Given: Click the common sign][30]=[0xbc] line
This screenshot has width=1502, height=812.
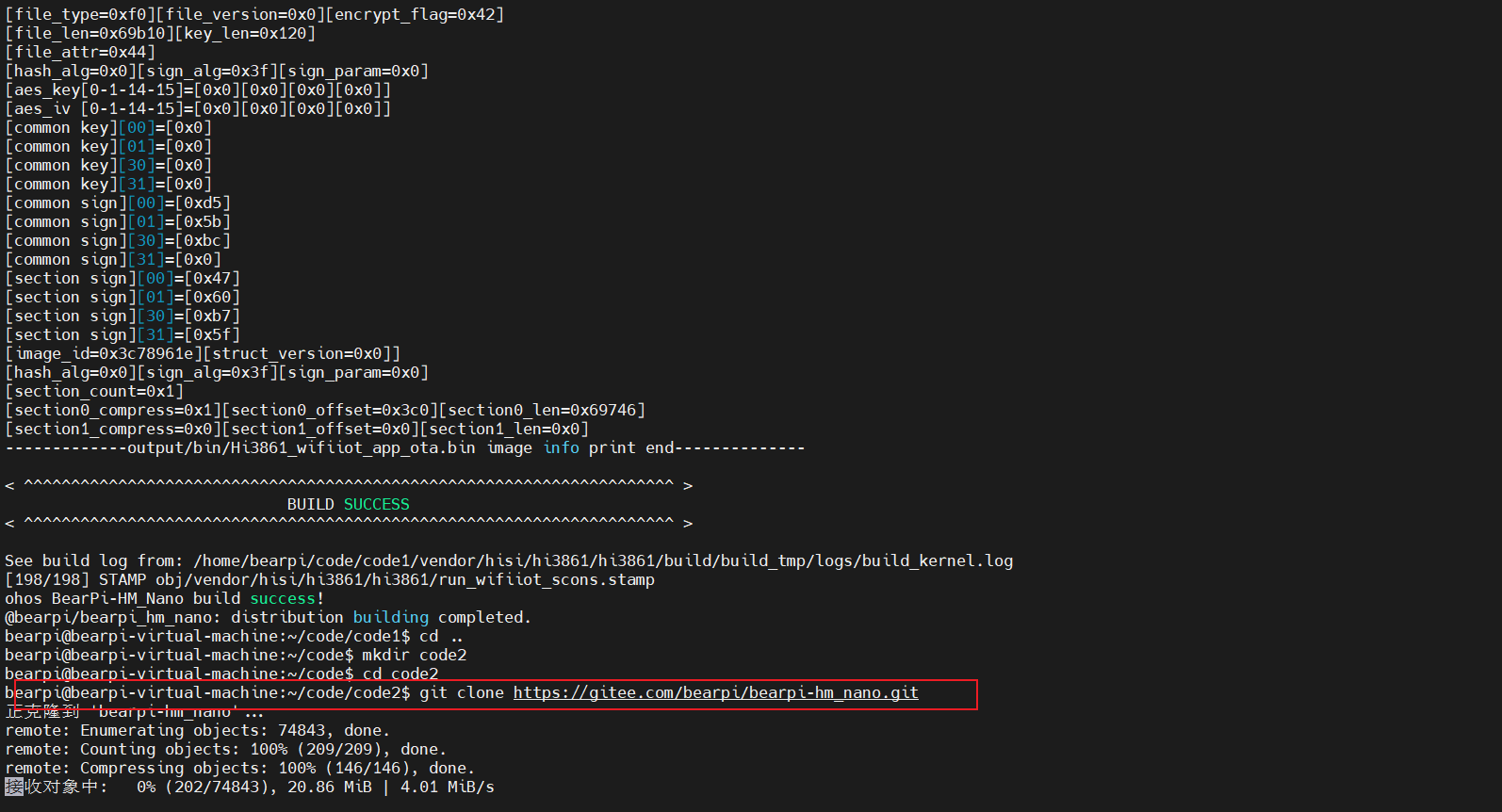Looking at the screenshot, I should pos(118,241).
